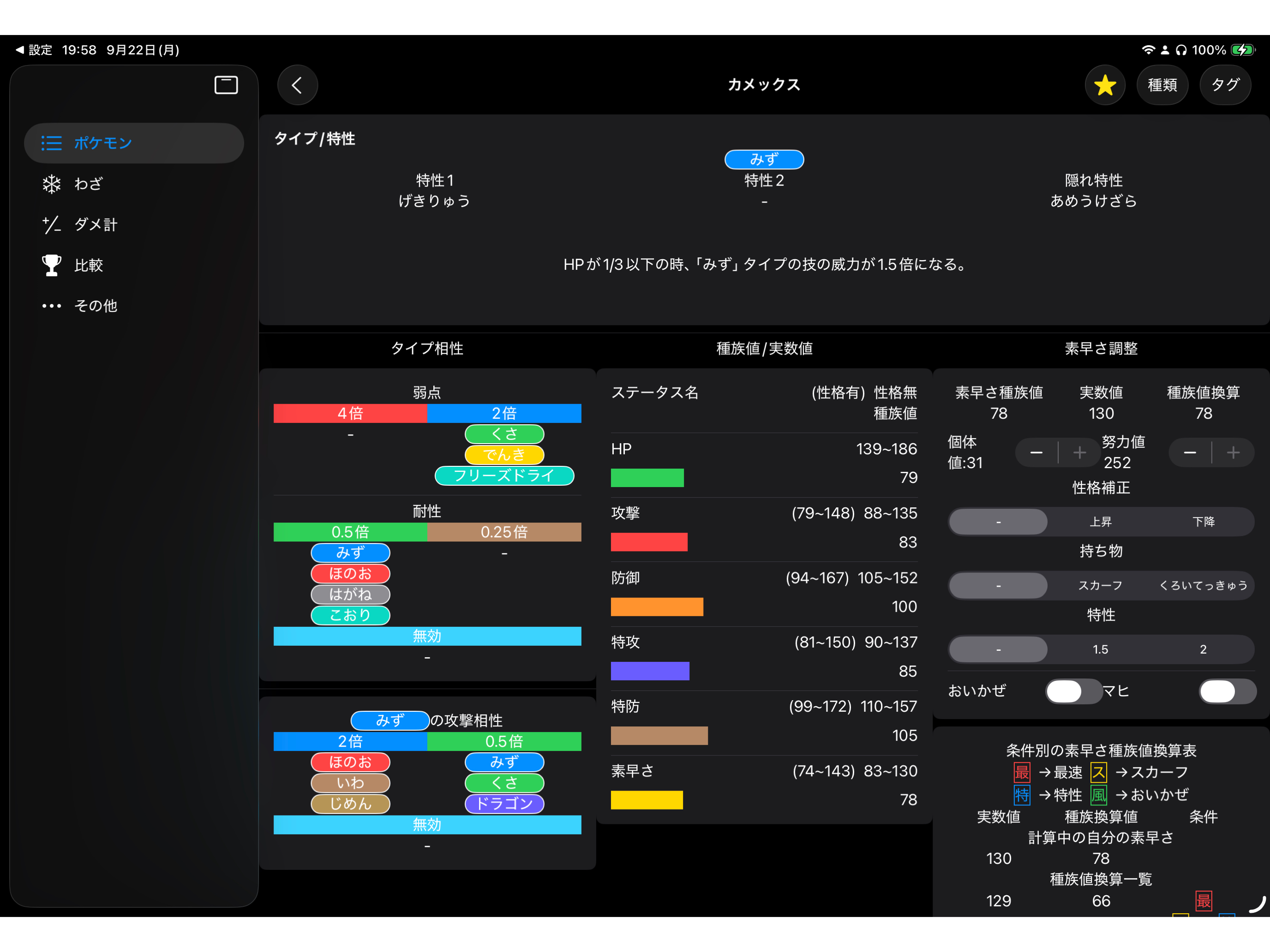Switch to わざ sidebar item
This screenshot has width=1270, height=952.
coord(134,184)
